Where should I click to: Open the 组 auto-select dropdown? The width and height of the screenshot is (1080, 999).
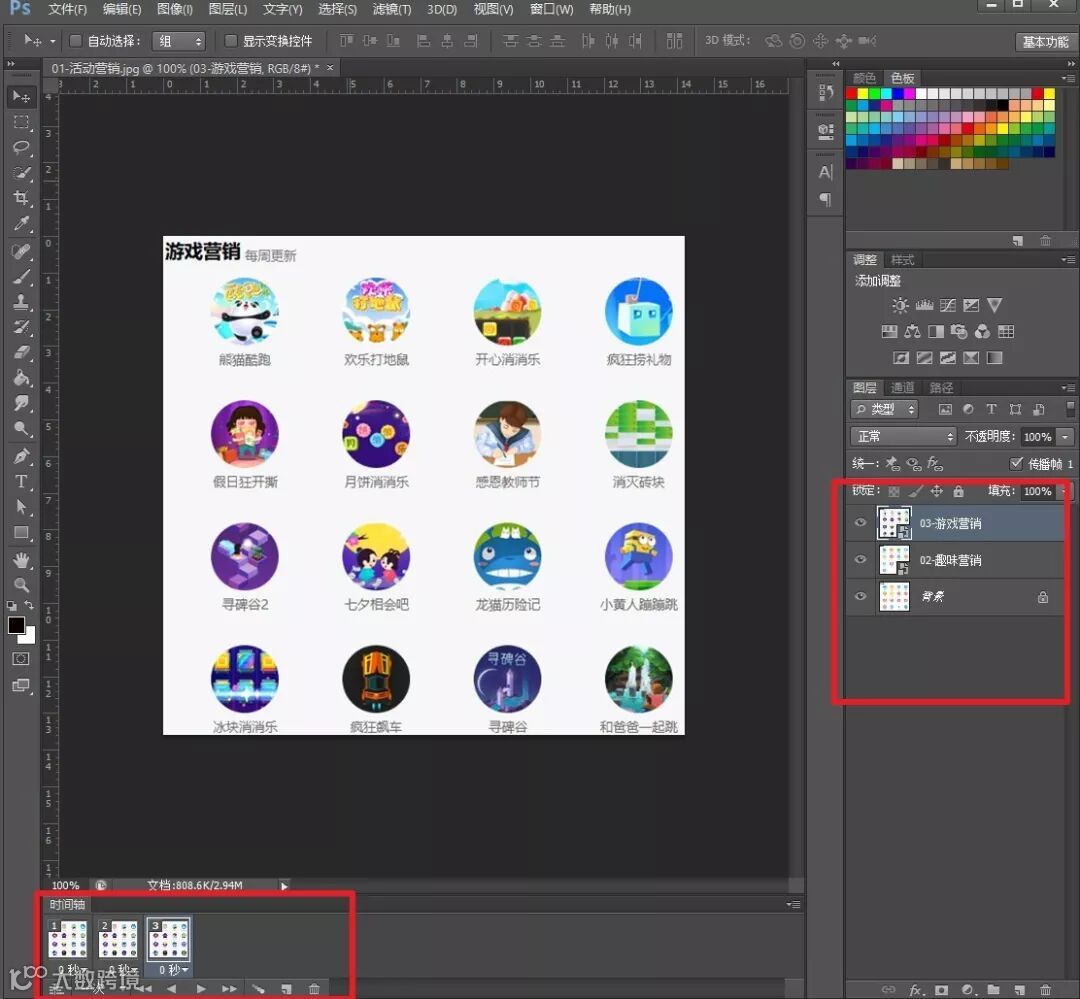coord(179,41)
